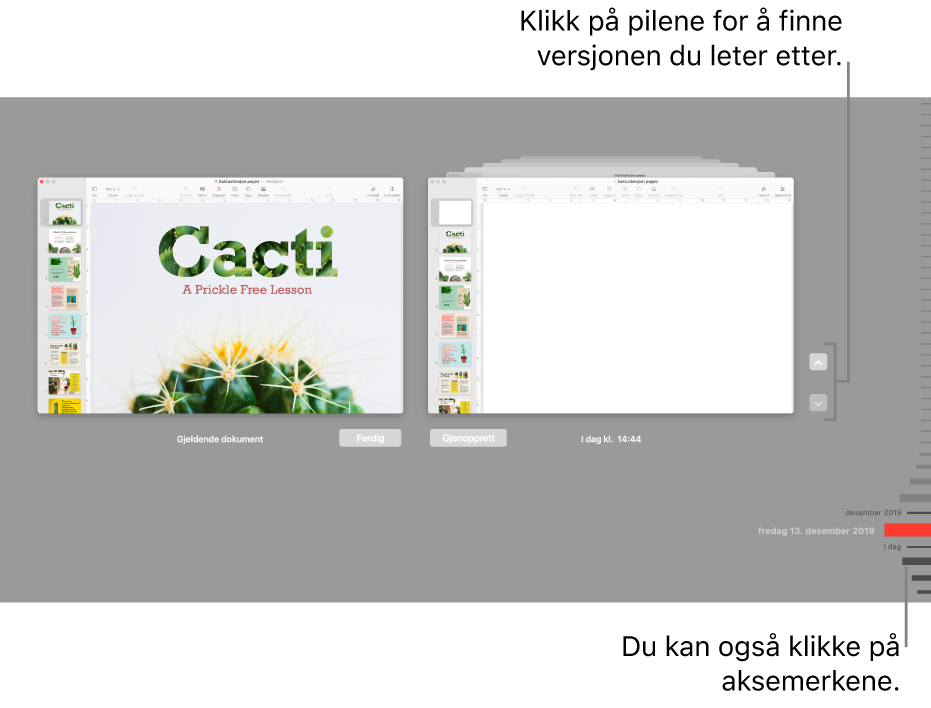Click the 'I dag kl. 14:44' version label
This screenshot has height=708, width=931.
point(611,439)
